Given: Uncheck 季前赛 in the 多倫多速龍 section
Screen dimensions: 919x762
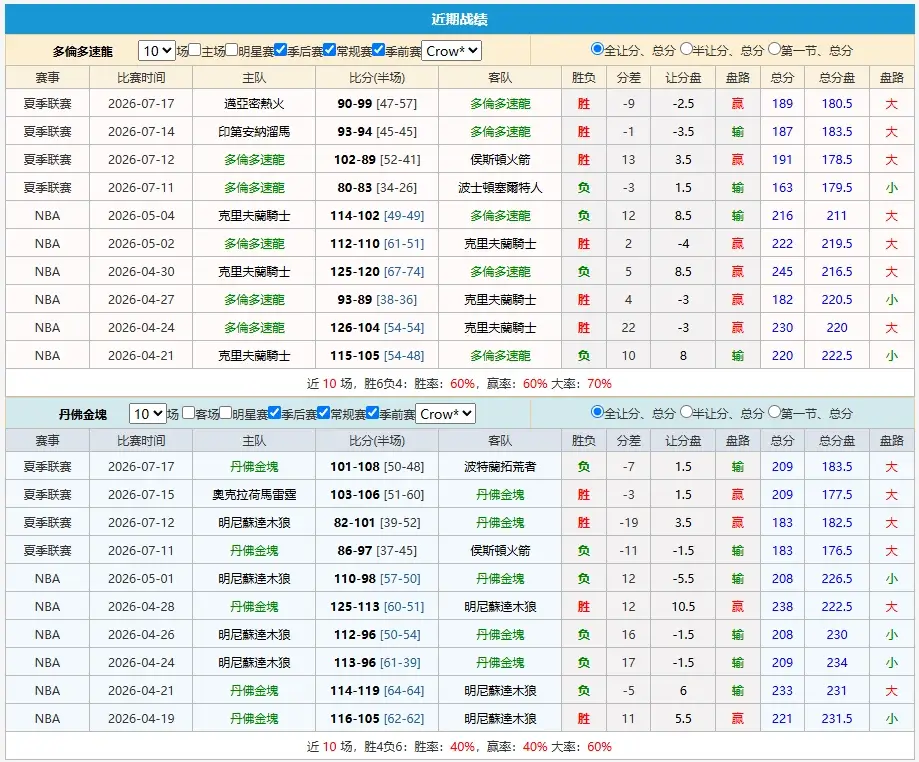Looking at the screenshot, I should point(379,50).
